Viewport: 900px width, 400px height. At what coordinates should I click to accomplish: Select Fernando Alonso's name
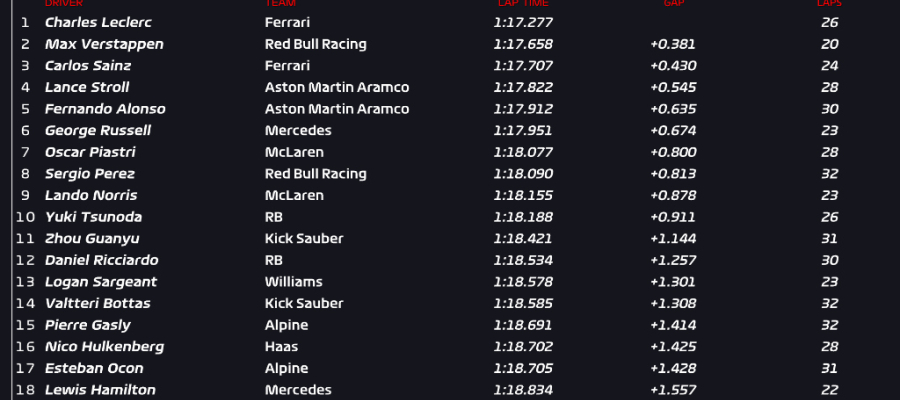click(105, 109)
